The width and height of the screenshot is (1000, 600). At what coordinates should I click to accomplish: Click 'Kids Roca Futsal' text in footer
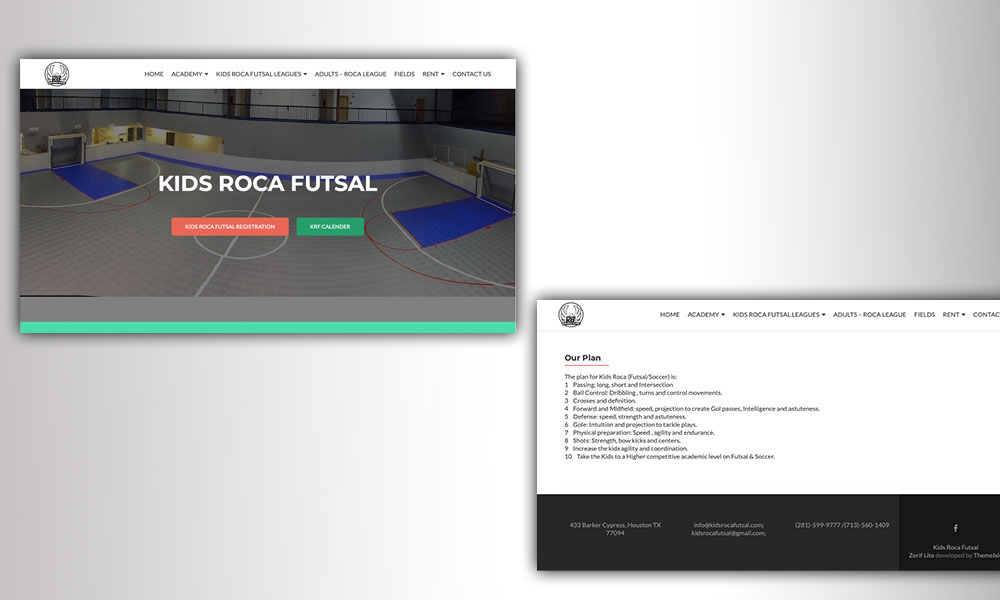pos(955,547)
